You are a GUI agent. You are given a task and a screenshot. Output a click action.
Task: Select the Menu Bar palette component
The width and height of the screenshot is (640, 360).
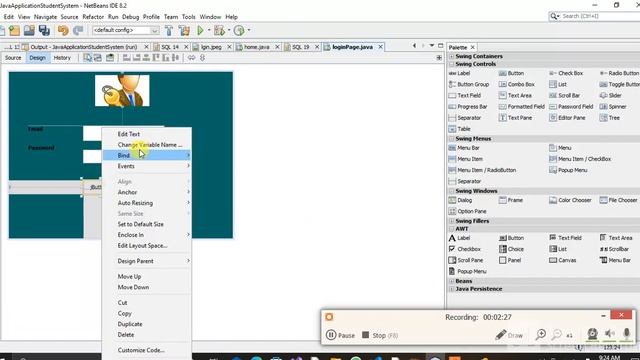(464, 148)
